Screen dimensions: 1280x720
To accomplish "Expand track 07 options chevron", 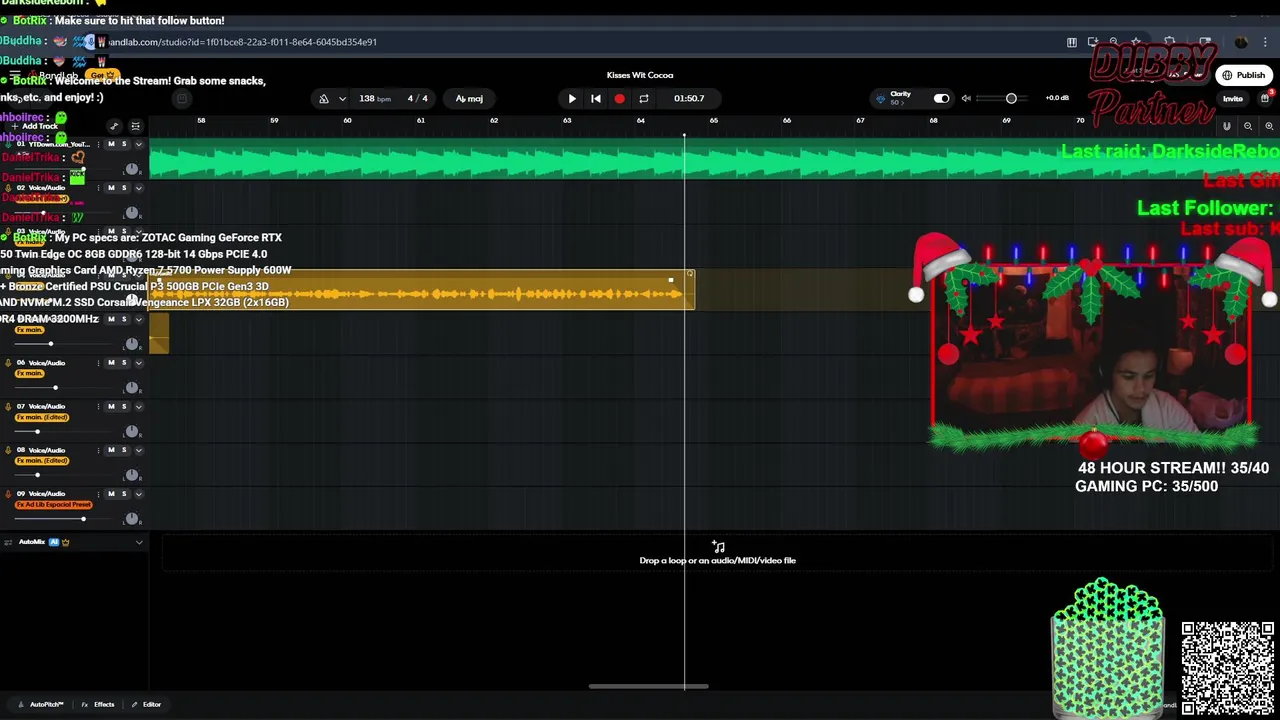I will pos(139,407).
